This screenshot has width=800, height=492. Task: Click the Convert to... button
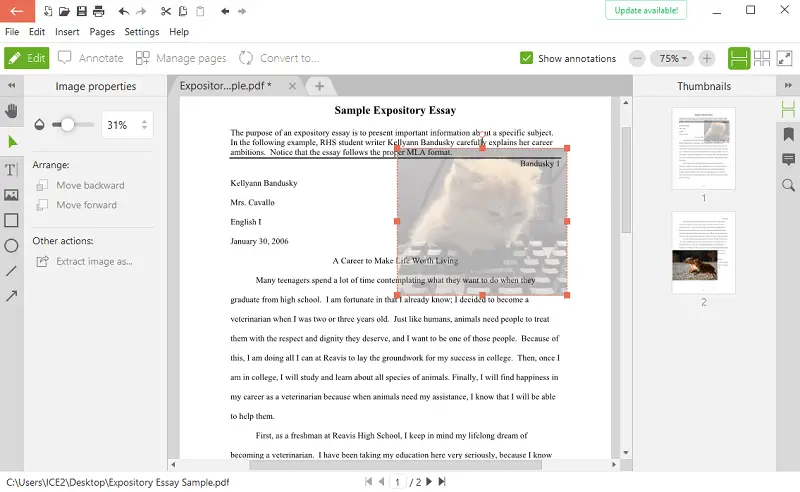[279, 58]
